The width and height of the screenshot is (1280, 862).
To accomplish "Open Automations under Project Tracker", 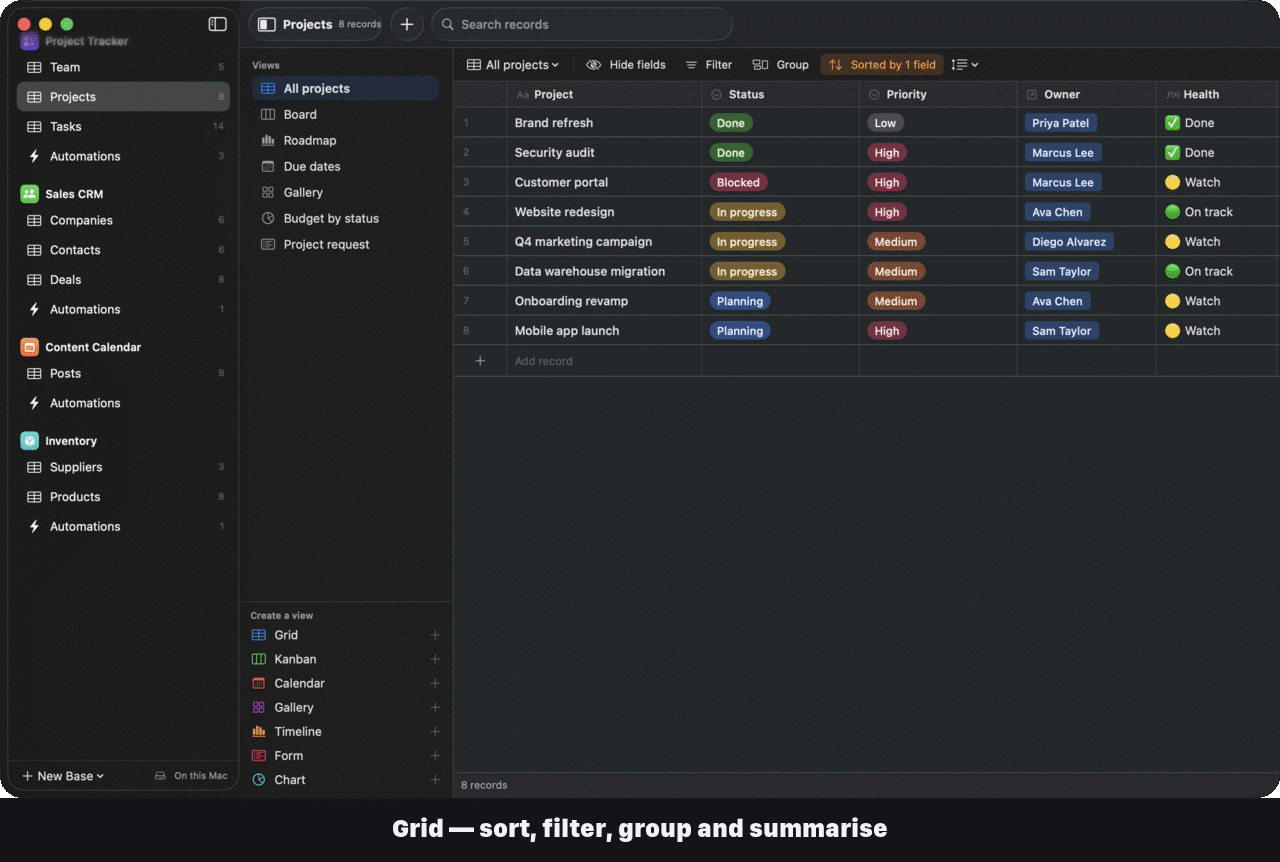I will 123,156.
